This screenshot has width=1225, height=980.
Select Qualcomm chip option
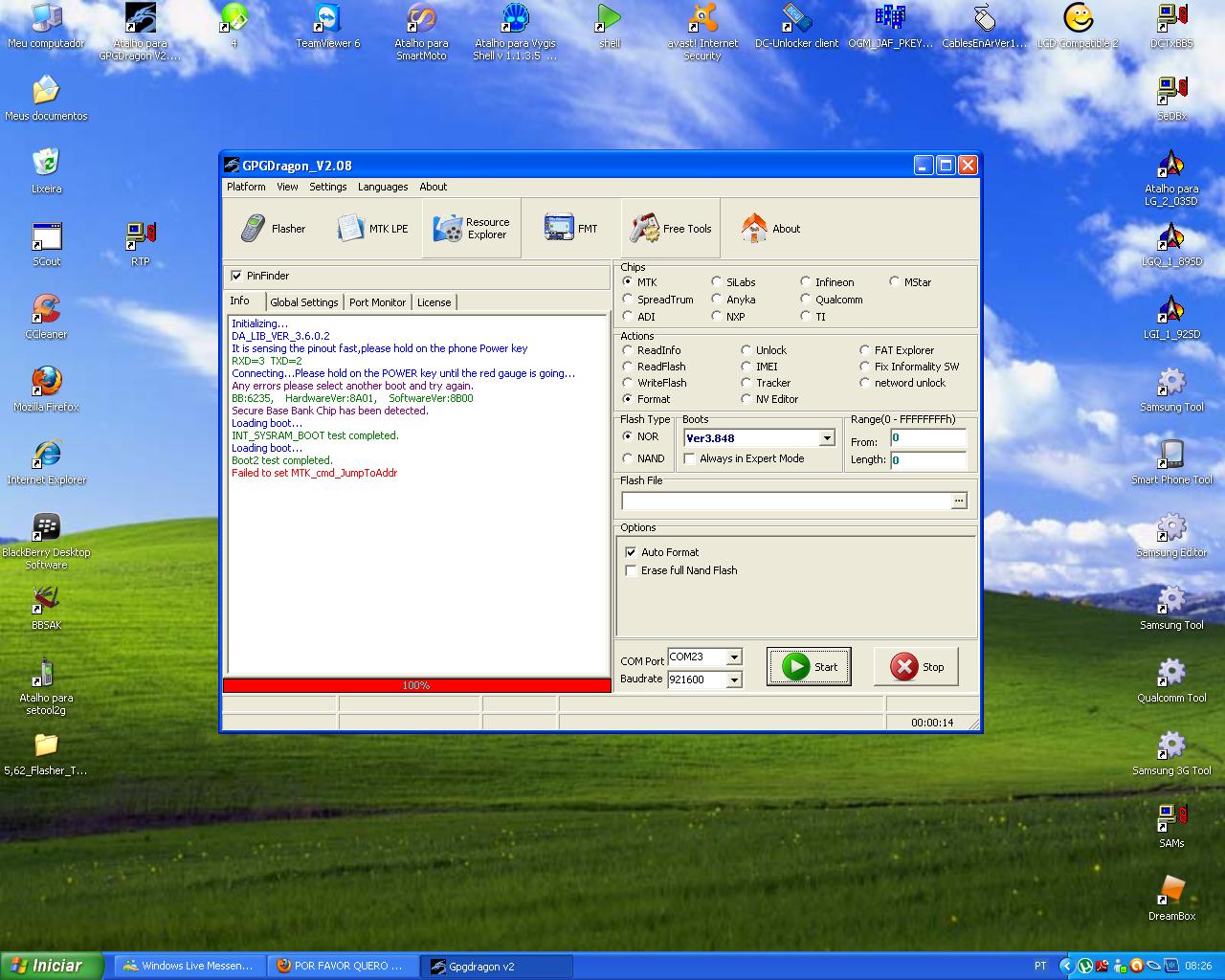coord(806,300)
